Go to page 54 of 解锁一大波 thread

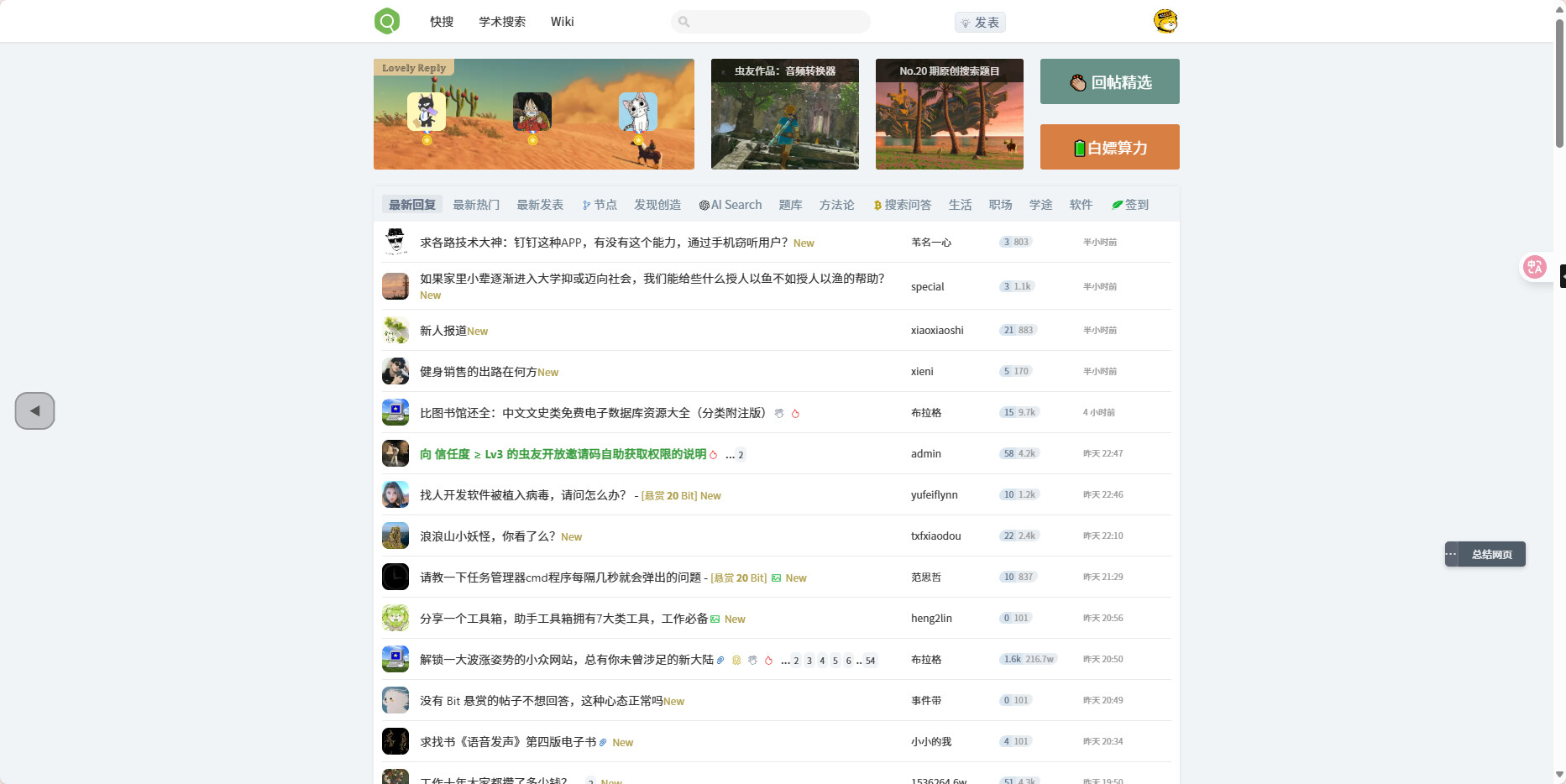(871, 661)
